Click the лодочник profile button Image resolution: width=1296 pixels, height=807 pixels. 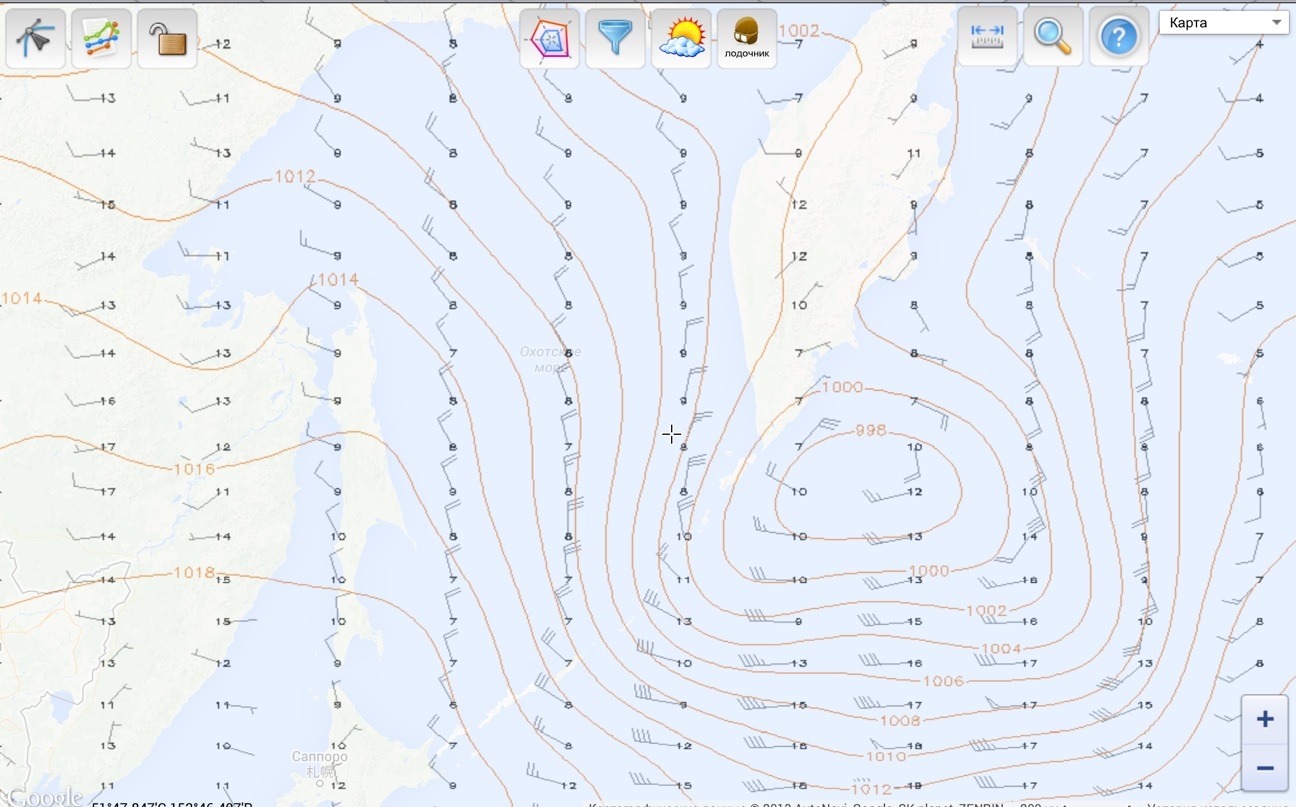pos(747,39)
